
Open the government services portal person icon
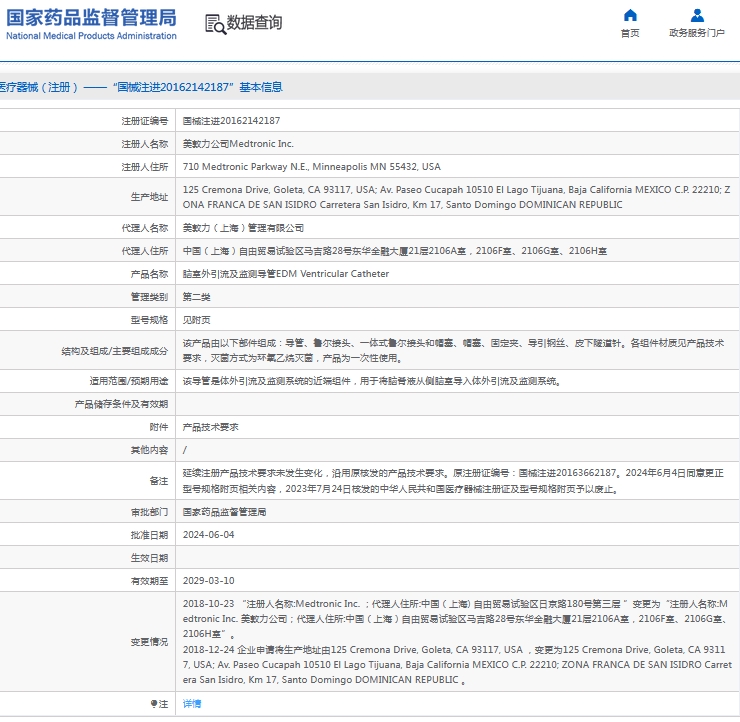697,16
